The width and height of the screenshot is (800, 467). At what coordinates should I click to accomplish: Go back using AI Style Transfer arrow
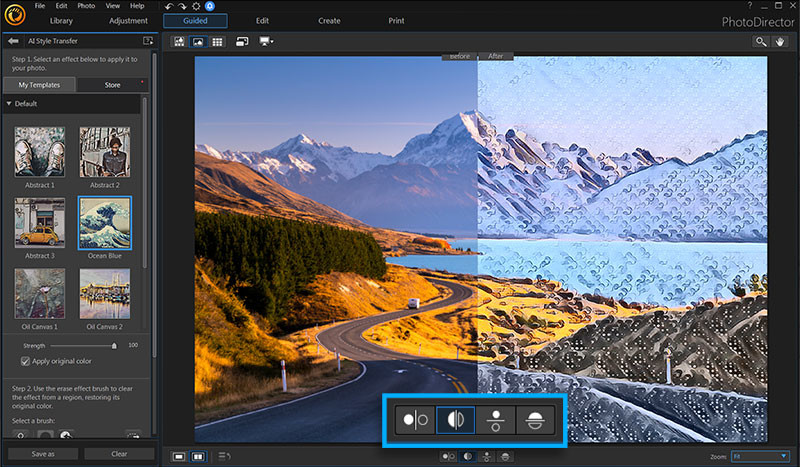[x=13, y=41]
